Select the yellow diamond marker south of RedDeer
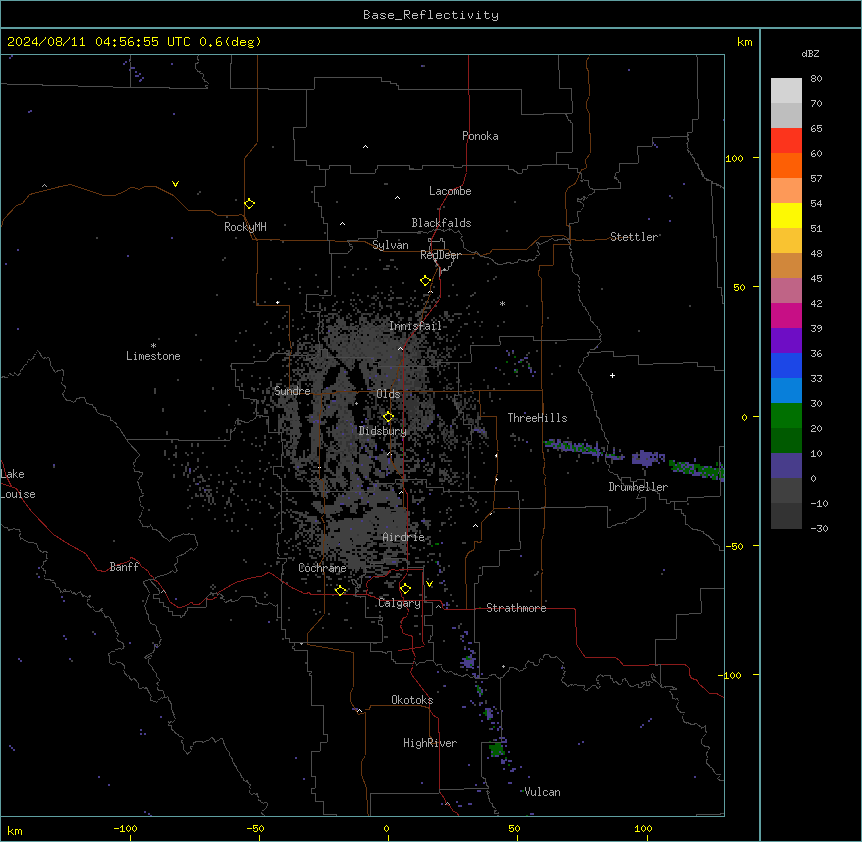This screenshot has width=862, height=842. 426,281
